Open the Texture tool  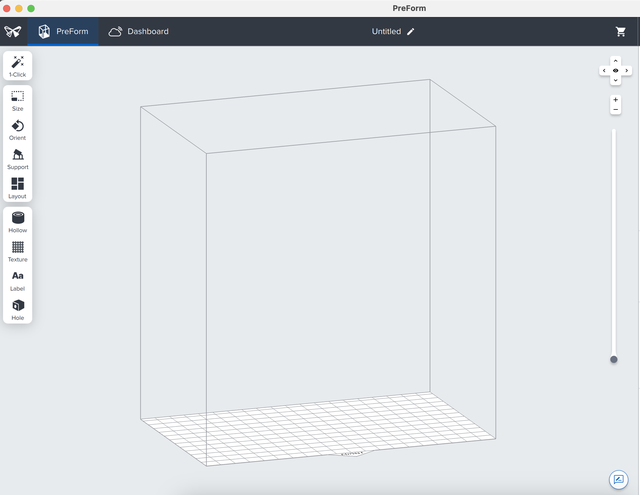click(17, 250)
